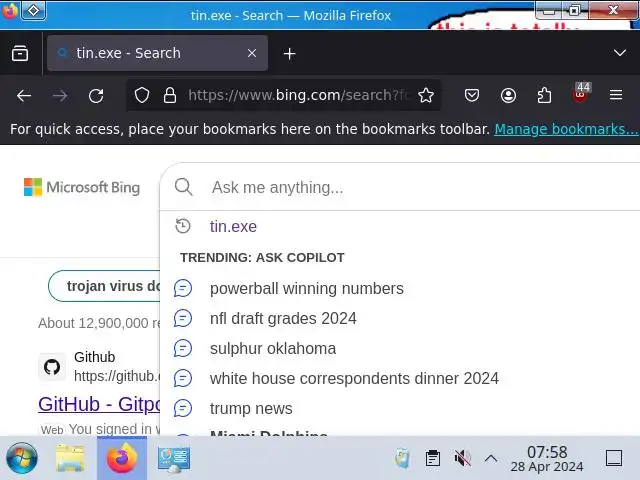This screenshot has width=640, height=480.
Task: Open clipboard tray icon
Action: pyautogui.click(x=432, y=458)
